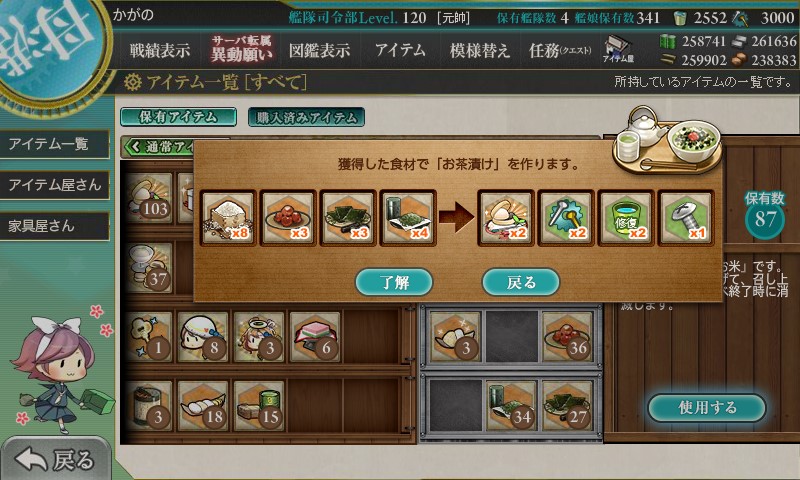Viewport: 800px width, 480px height.
Task: Switch to the 保有アイテム tab
Action: [178, 117]
